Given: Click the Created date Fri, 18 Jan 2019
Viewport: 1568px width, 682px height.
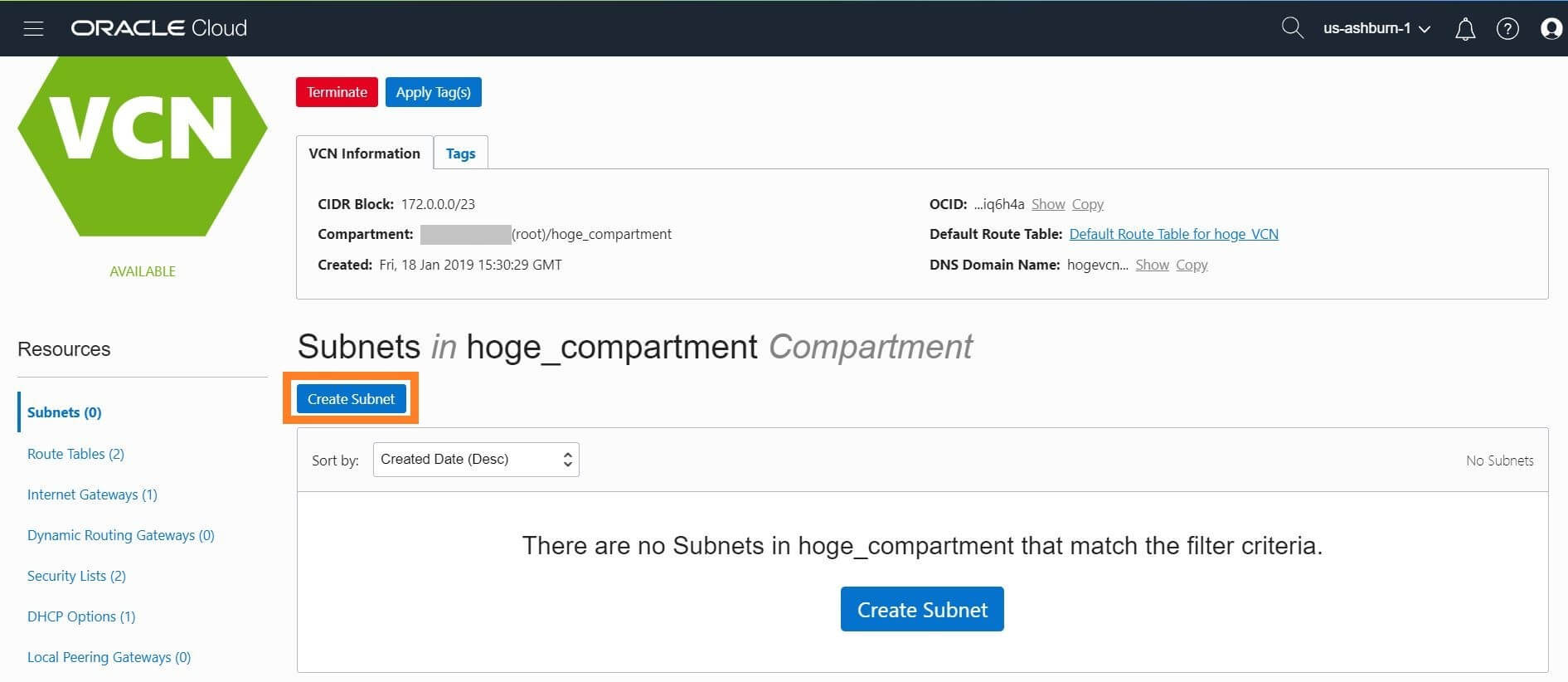Looking at the screenshot, I should click(x=470, y=265).
